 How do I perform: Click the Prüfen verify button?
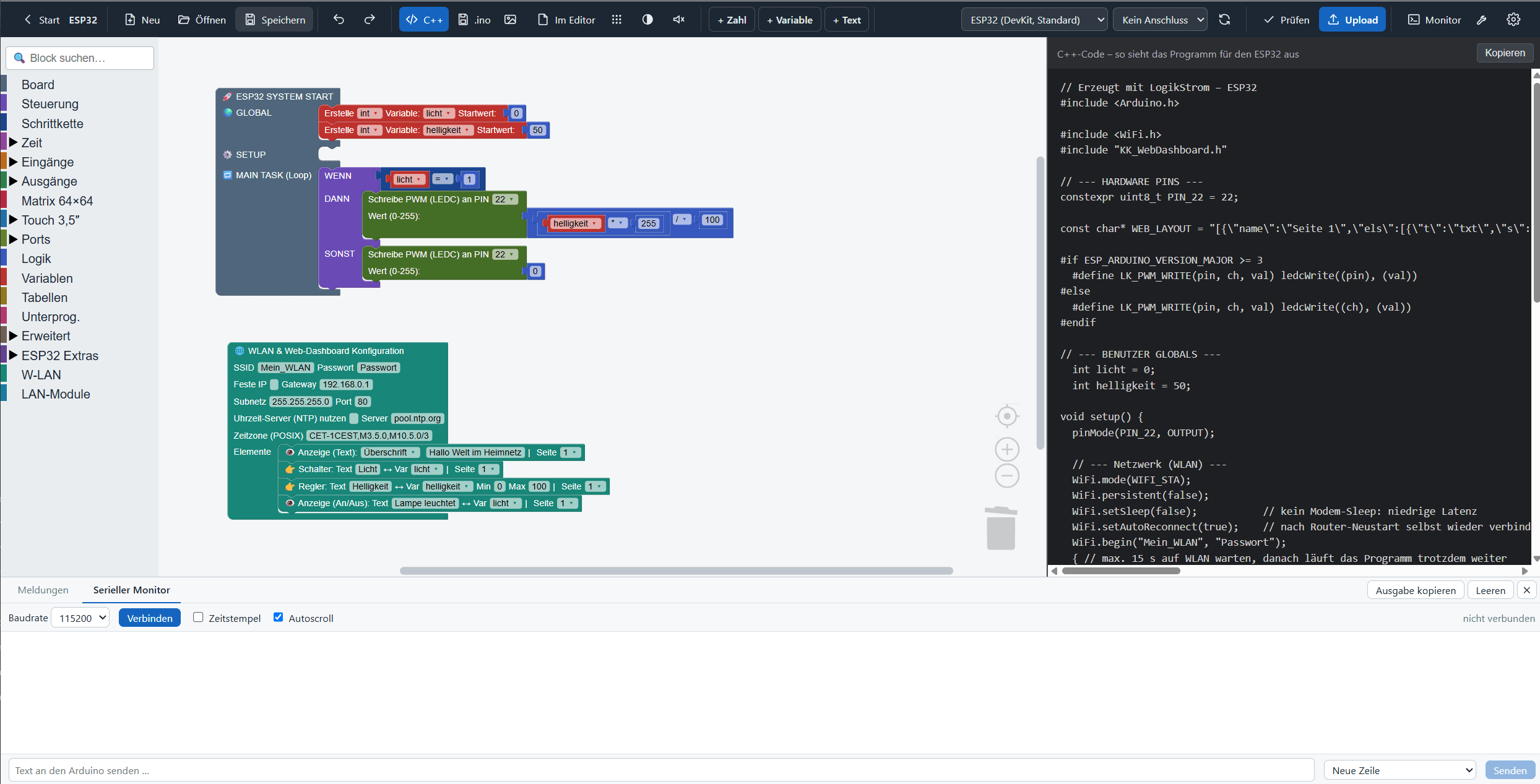[x=1286, y=20]
